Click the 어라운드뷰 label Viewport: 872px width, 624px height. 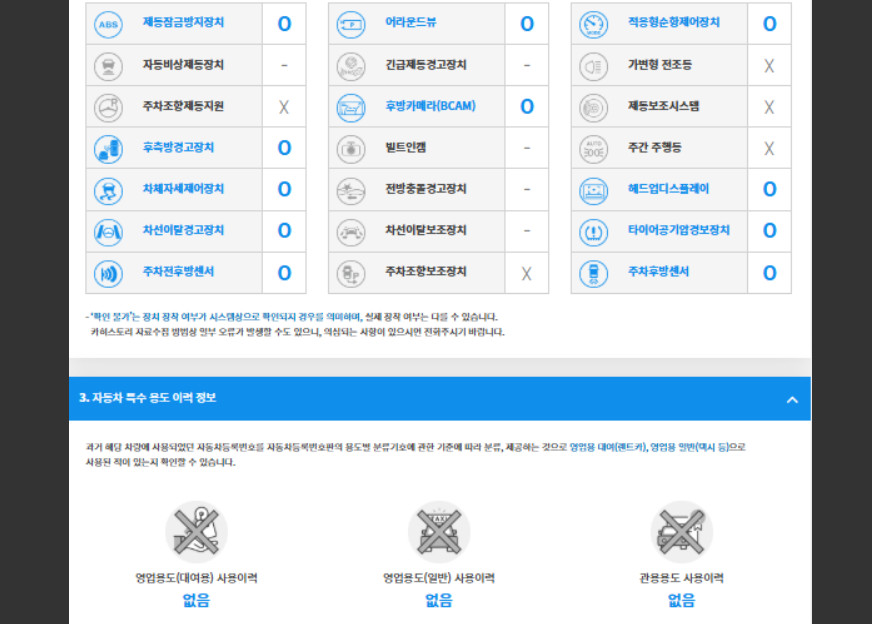point(410,22)
